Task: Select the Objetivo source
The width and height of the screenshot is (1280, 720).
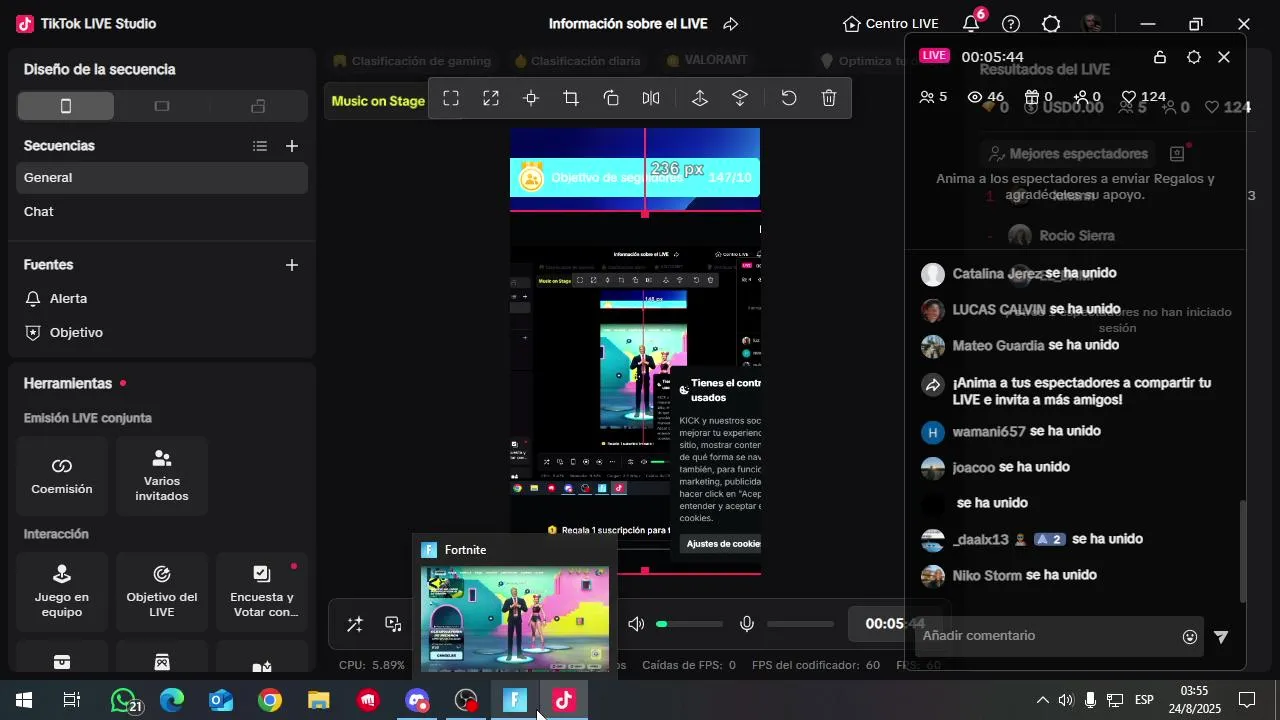Action: coord(162,333)
